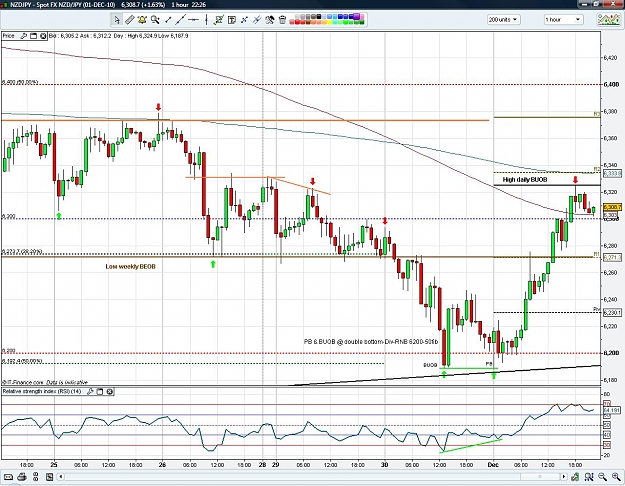
Task: Open the 1 hour timeframe dropdown
Action: pos(563,20)
